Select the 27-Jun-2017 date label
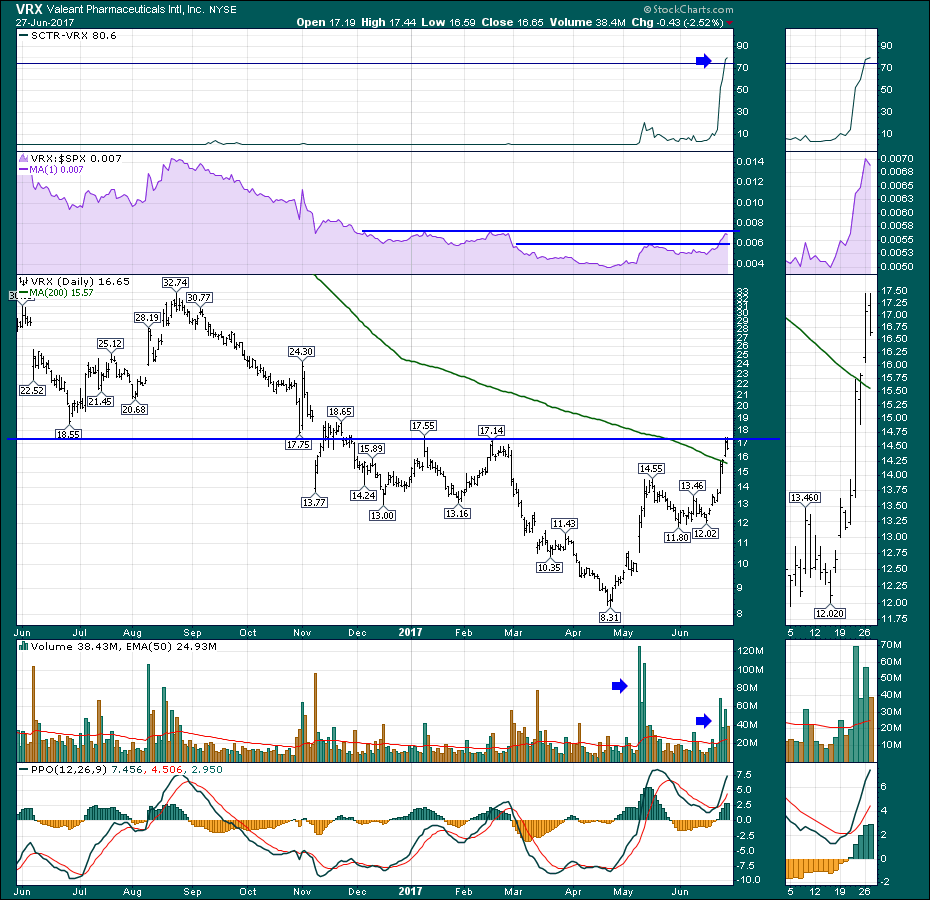The height and width of the screenshot is (900, 930). coord(45,23)
